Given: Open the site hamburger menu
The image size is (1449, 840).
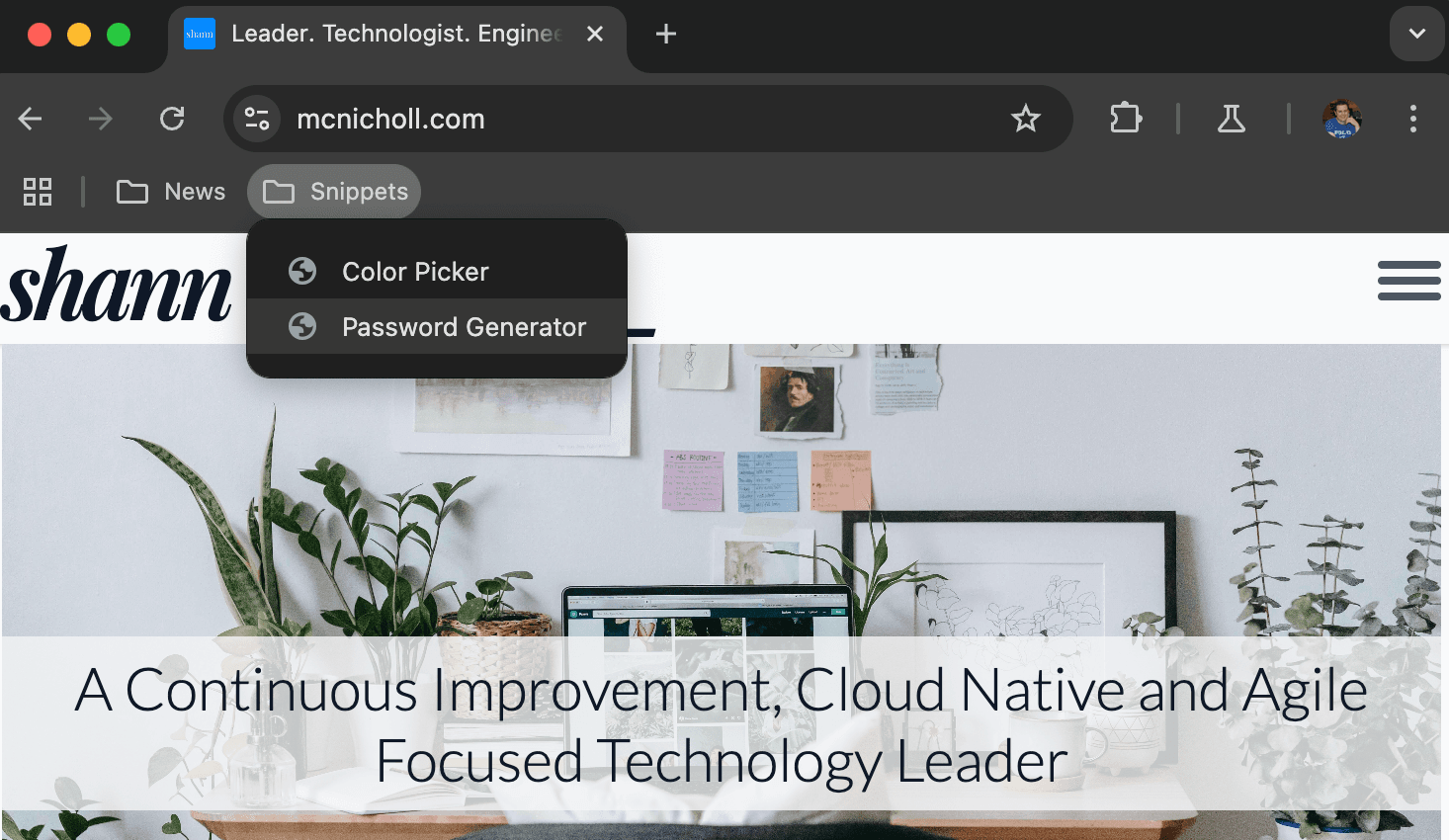Looking at the screenshot, I should (1409, 281).
